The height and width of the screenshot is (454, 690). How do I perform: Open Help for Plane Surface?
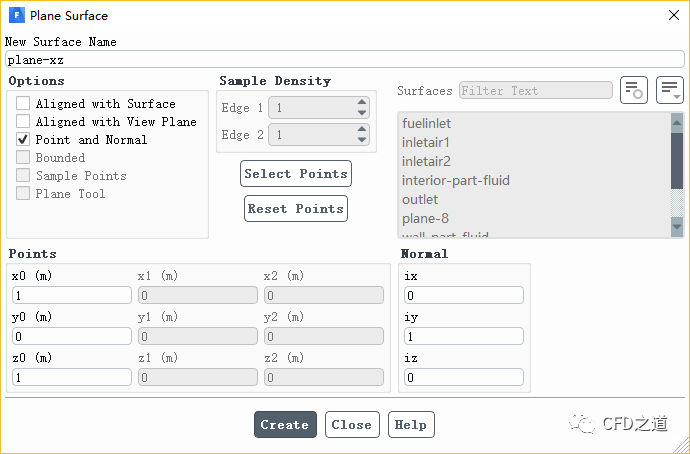410,425
